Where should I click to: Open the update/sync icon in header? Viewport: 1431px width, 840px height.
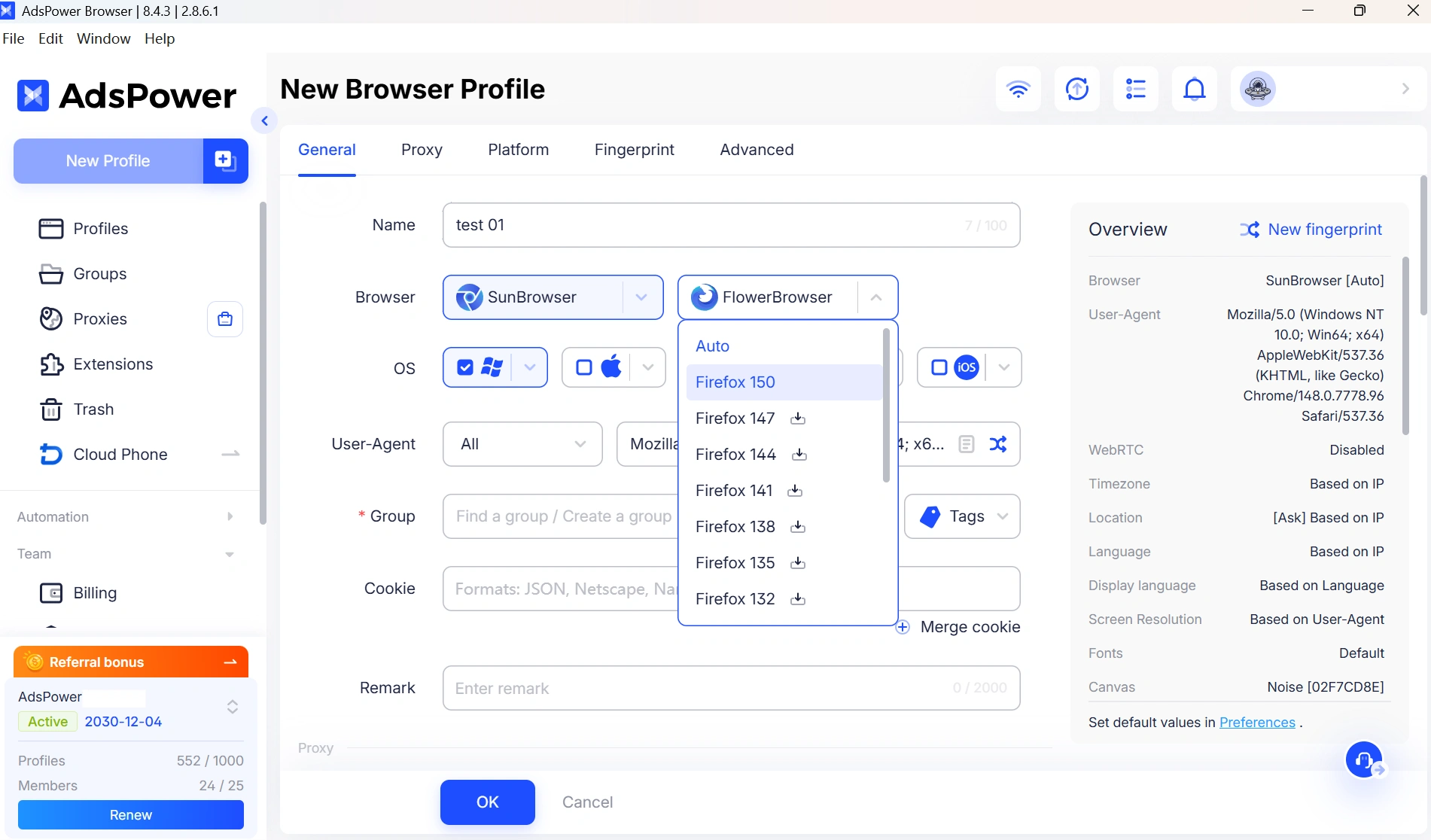[x=1076, y=89]
